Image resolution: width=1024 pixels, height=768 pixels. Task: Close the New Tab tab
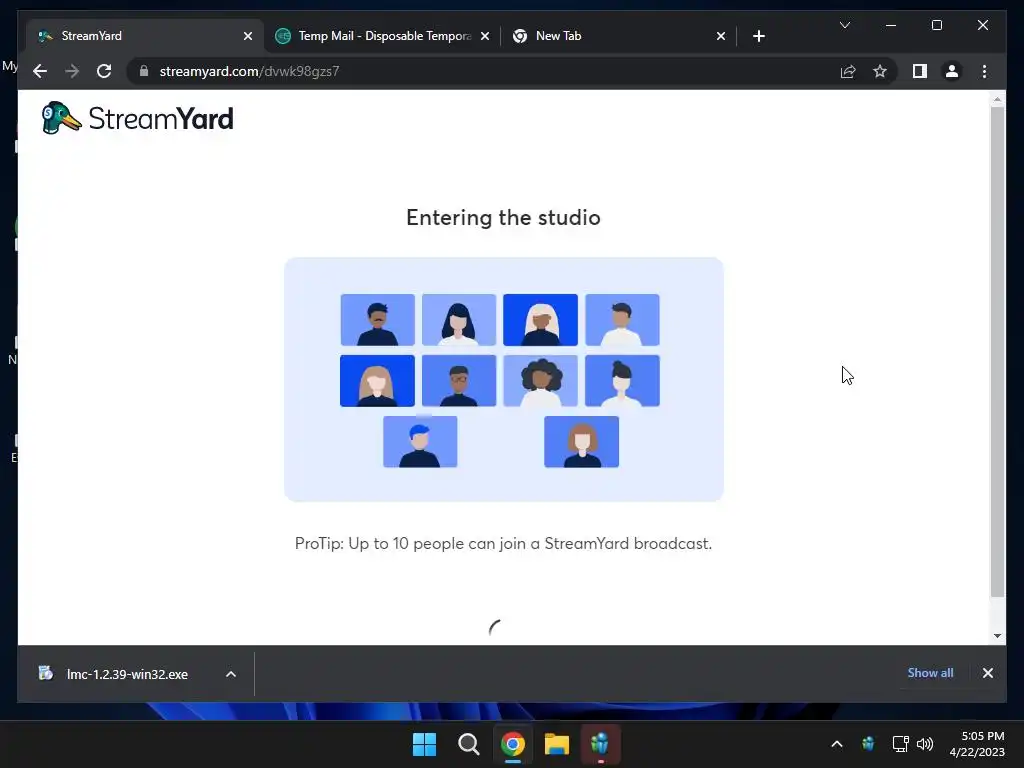coord(720,36)
